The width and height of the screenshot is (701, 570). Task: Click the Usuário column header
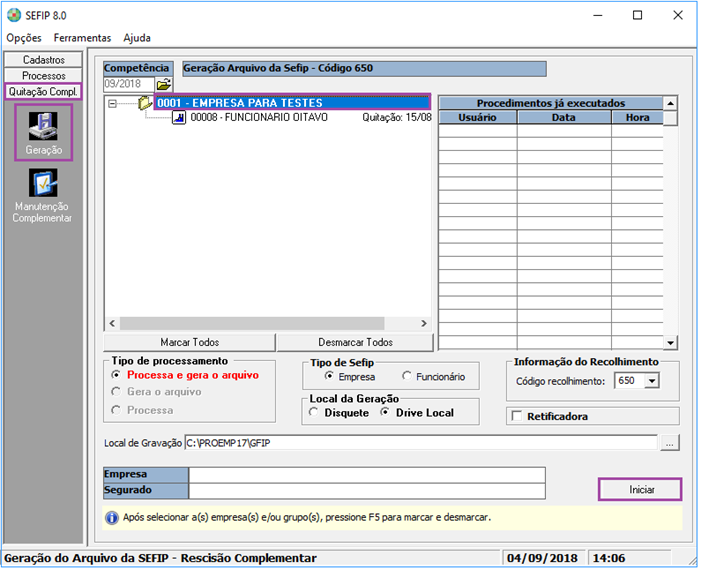pos(477,118)
